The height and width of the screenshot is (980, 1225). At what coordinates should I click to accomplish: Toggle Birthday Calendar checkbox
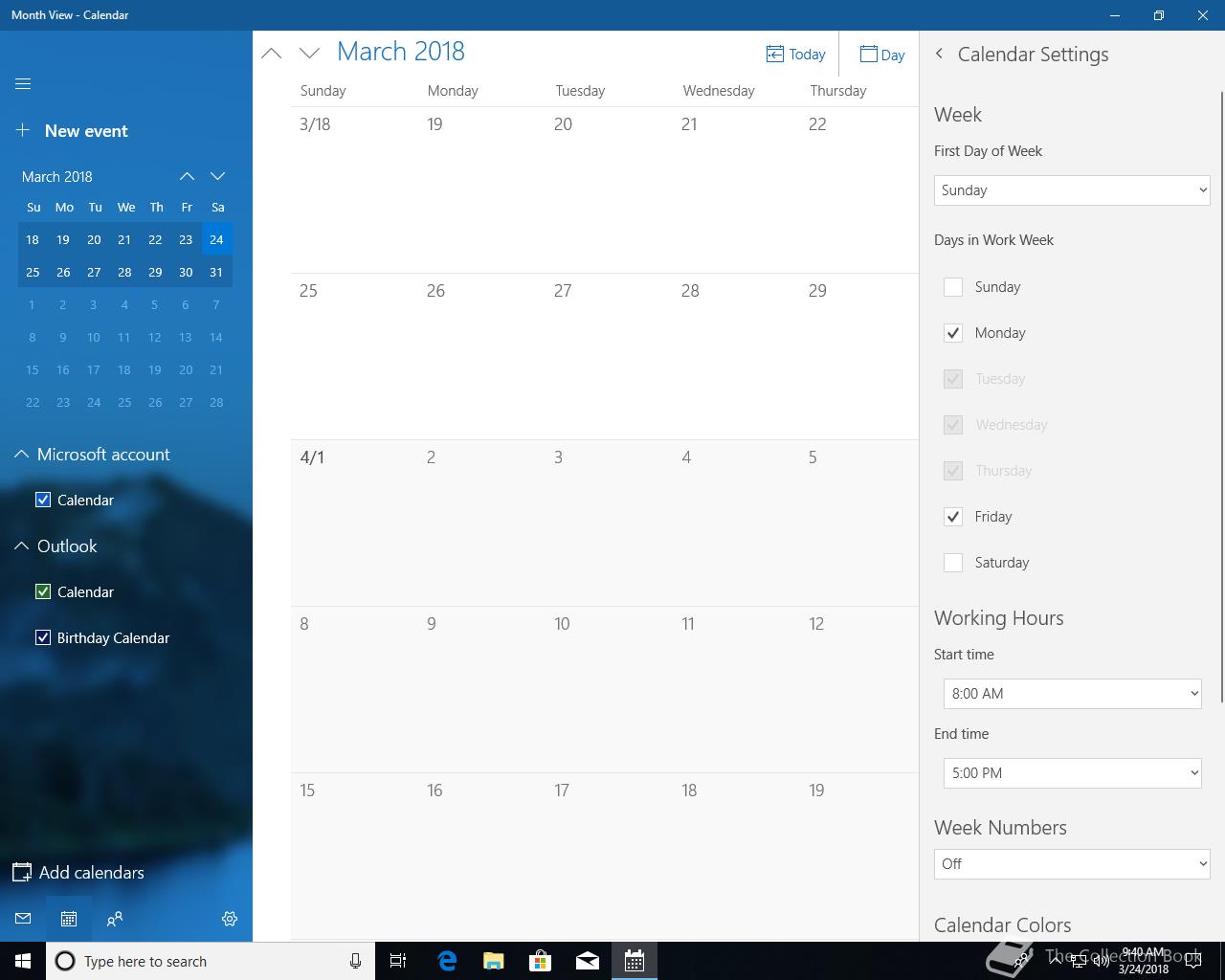(x=43, y=637)
